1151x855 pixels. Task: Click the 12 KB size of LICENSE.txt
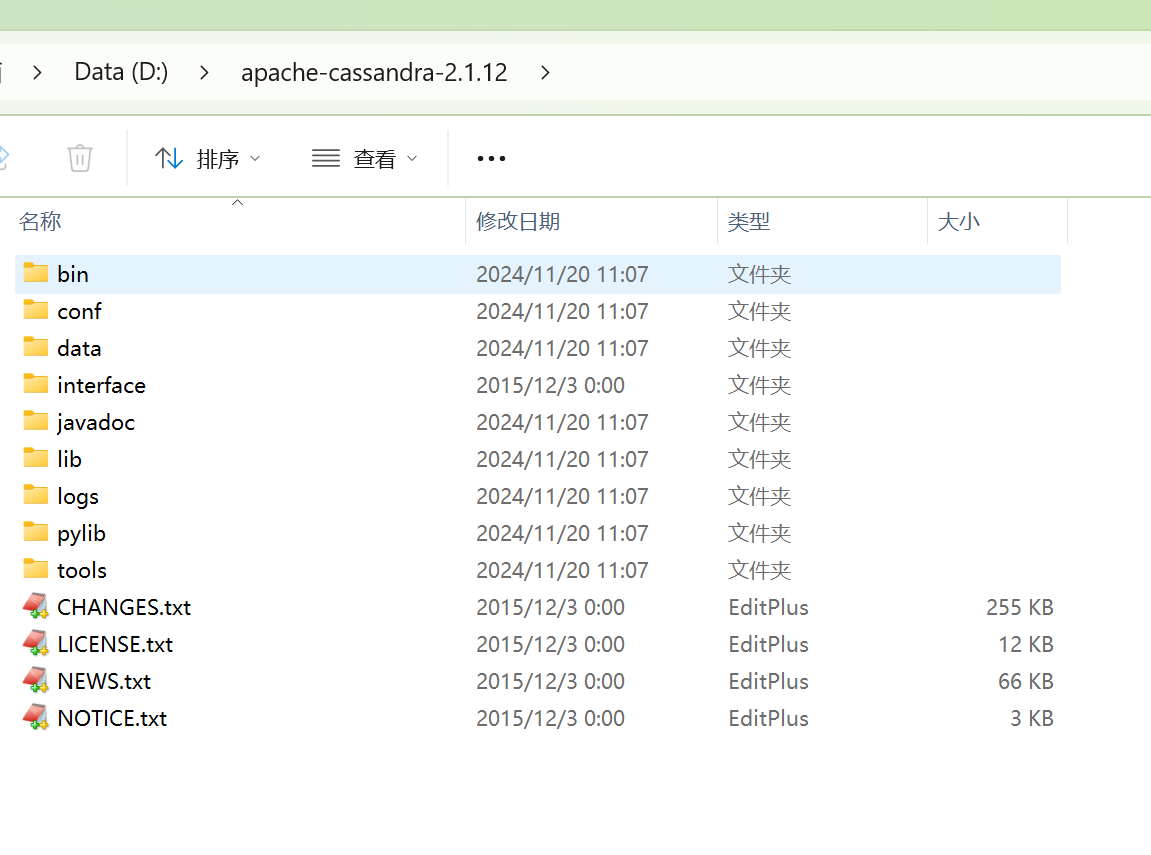click(x=1025, y=644)
